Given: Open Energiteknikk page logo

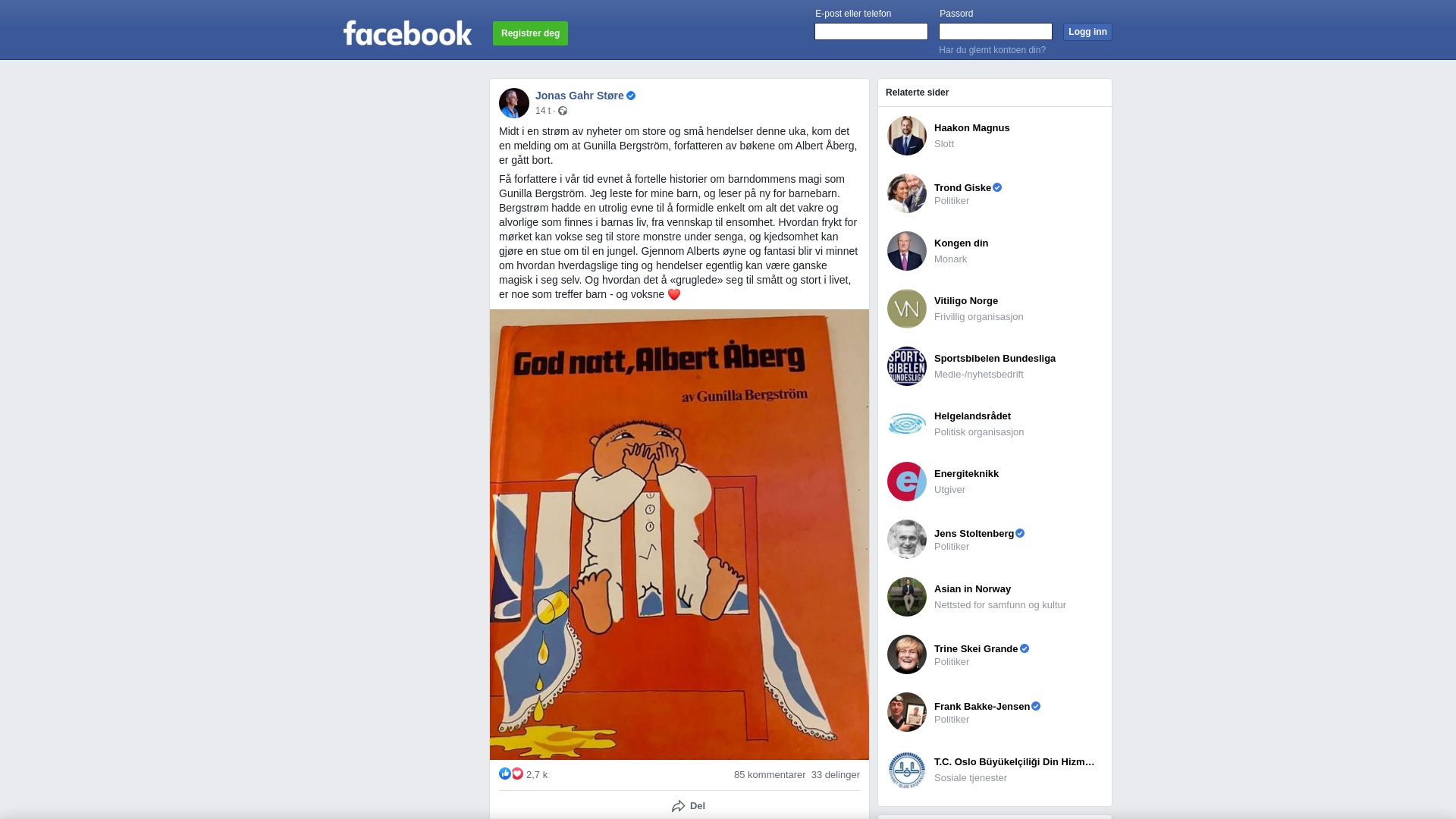Looking at the screenshot, I should 907,482.
